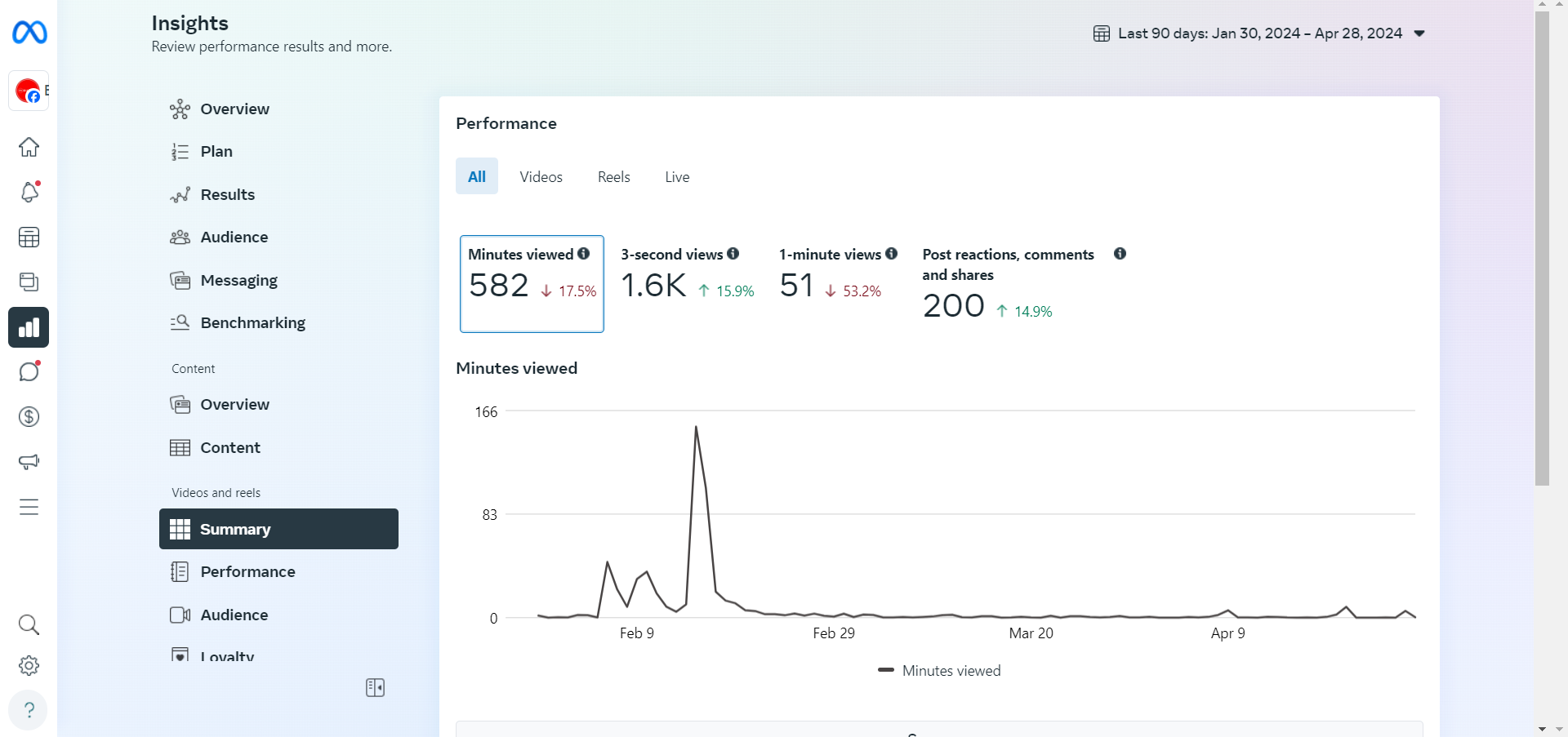This screenshot has height=737, width=1568.
Task: Switch to the Videos tab
Action: (x=541, y=177)
